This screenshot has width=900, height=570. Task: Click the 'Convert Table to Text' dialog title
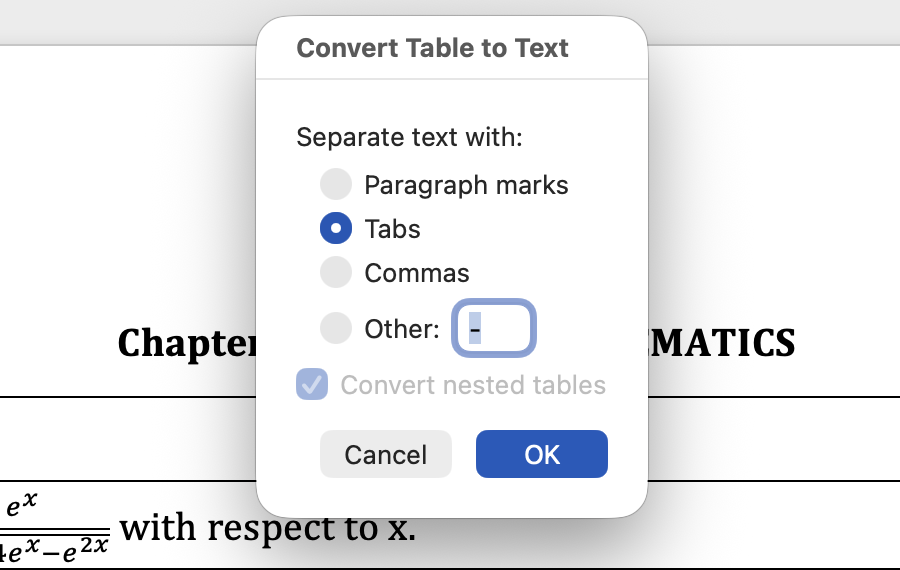[433, 48]
